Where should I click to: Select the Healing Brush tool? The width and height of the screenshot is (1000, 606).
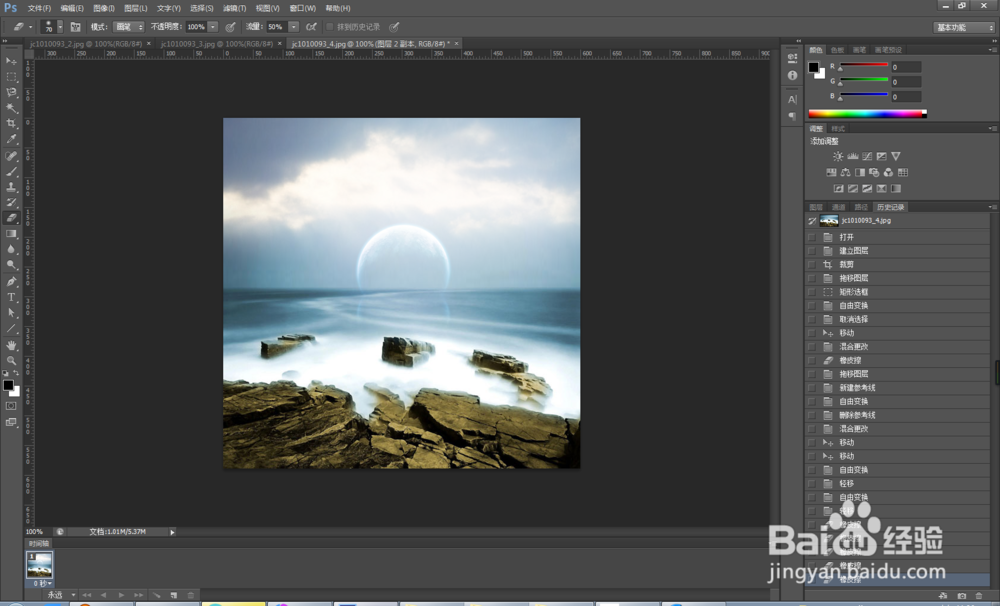point(11,156)
